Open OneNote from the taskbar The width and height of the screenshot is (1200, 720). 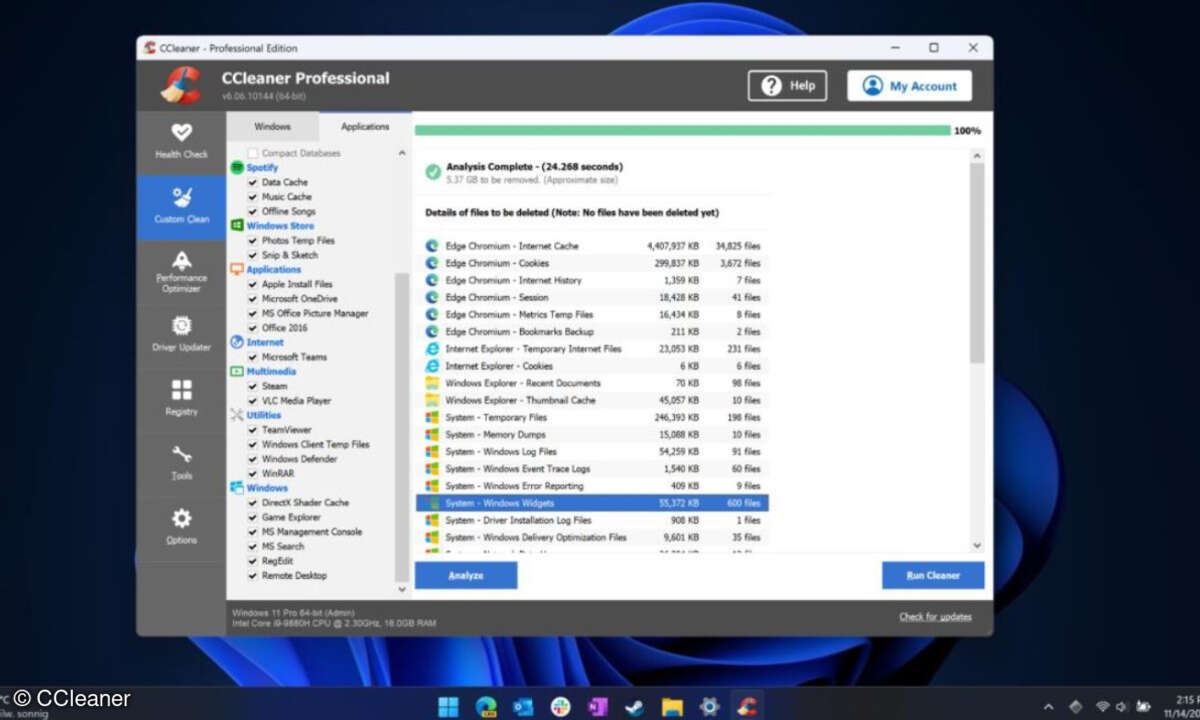[598, 706]
